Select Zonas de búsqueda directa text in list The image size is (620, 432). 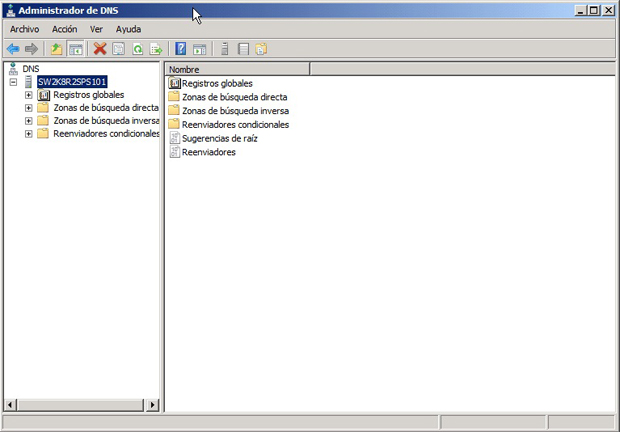[234, 97]
